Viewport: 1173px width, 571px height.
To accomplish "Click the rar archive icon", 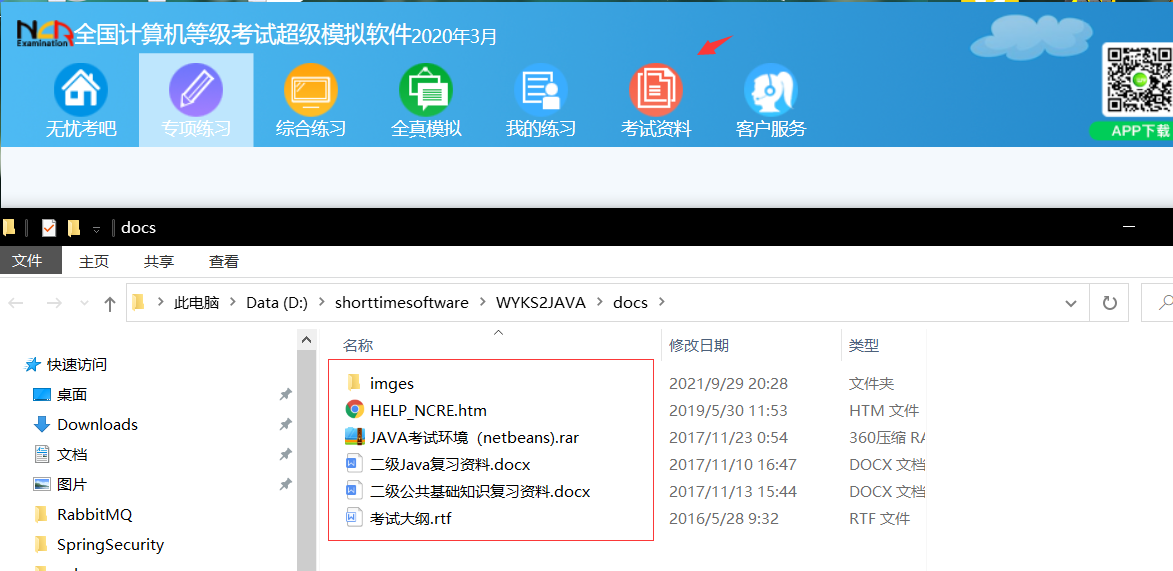I will tap(354, 437).
